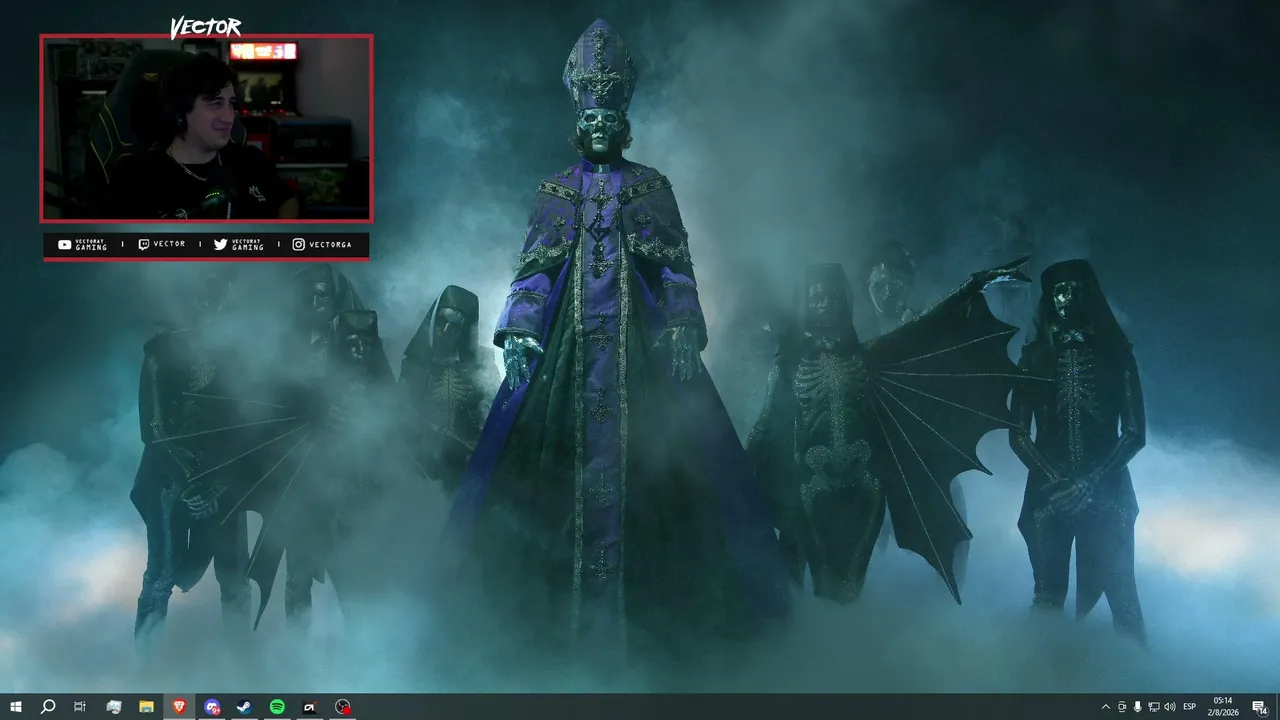Open taskbar Search magnifier

coord(48,707)
